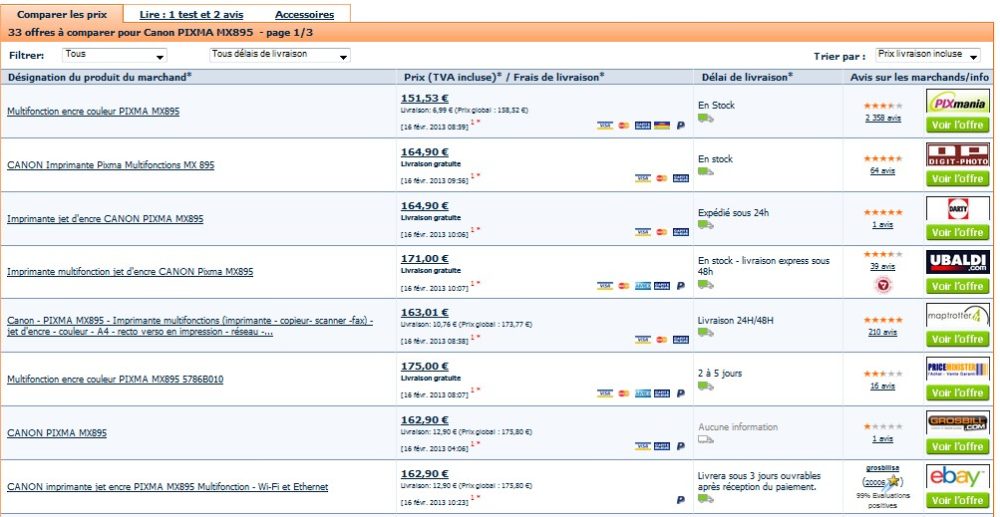This screenshot has height=517, width=1000.
Task: Open 'Multifonction encre couleur PIXMA MX895' link without 5786B010
Action: [x=93, y=111]
